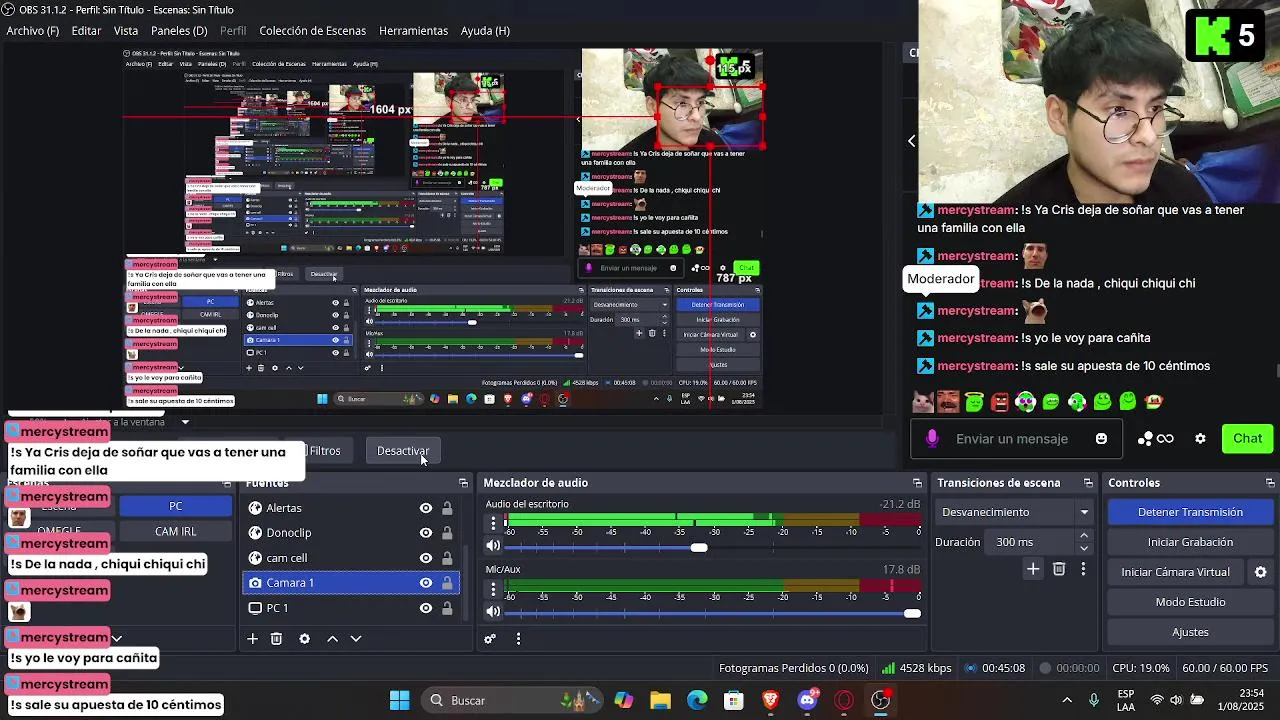Screen dimensions: 1280x720
Task: Select the cat emote in chat
Action: 923,402
